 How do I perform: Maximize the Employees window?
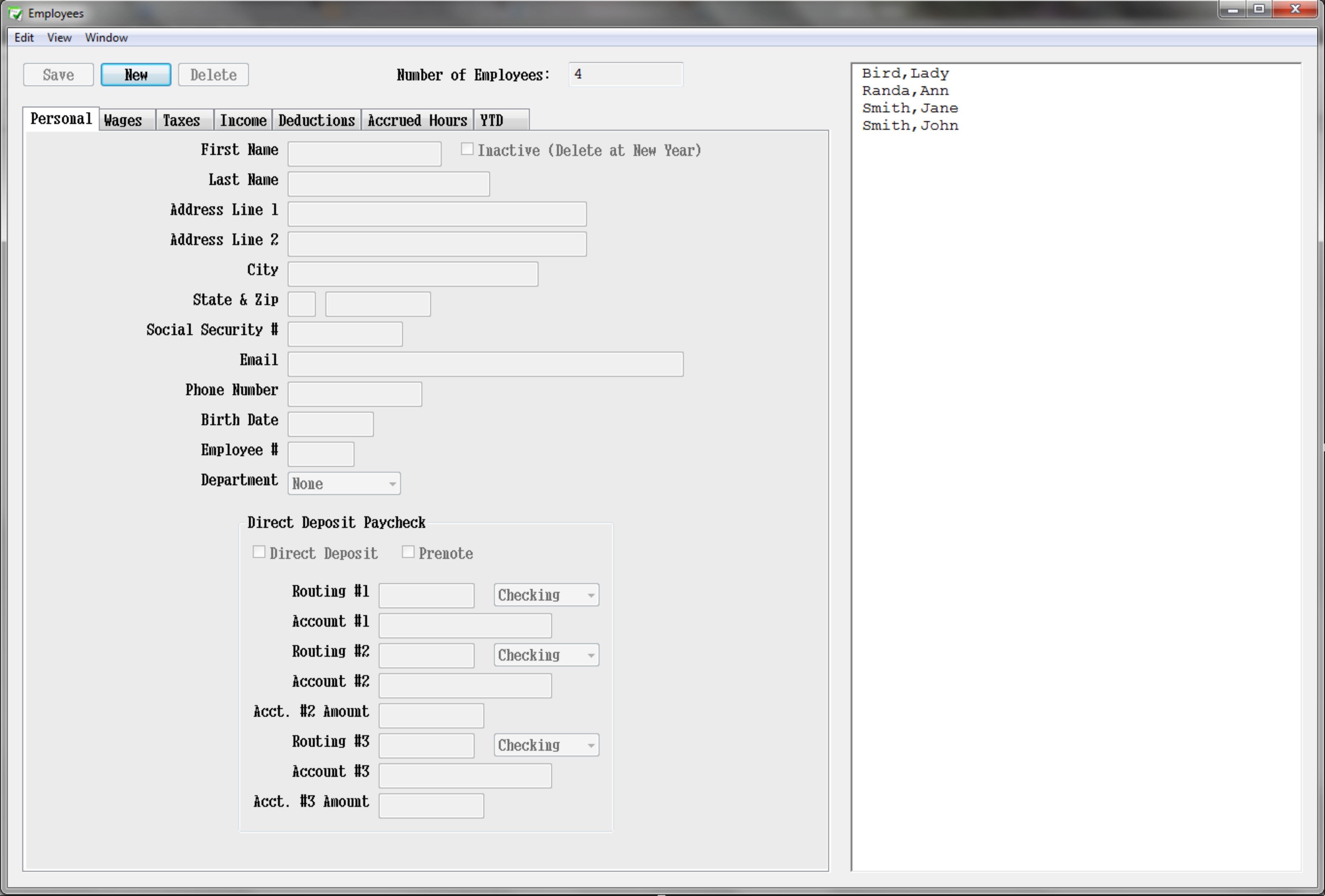click(x=1260, y=10)
